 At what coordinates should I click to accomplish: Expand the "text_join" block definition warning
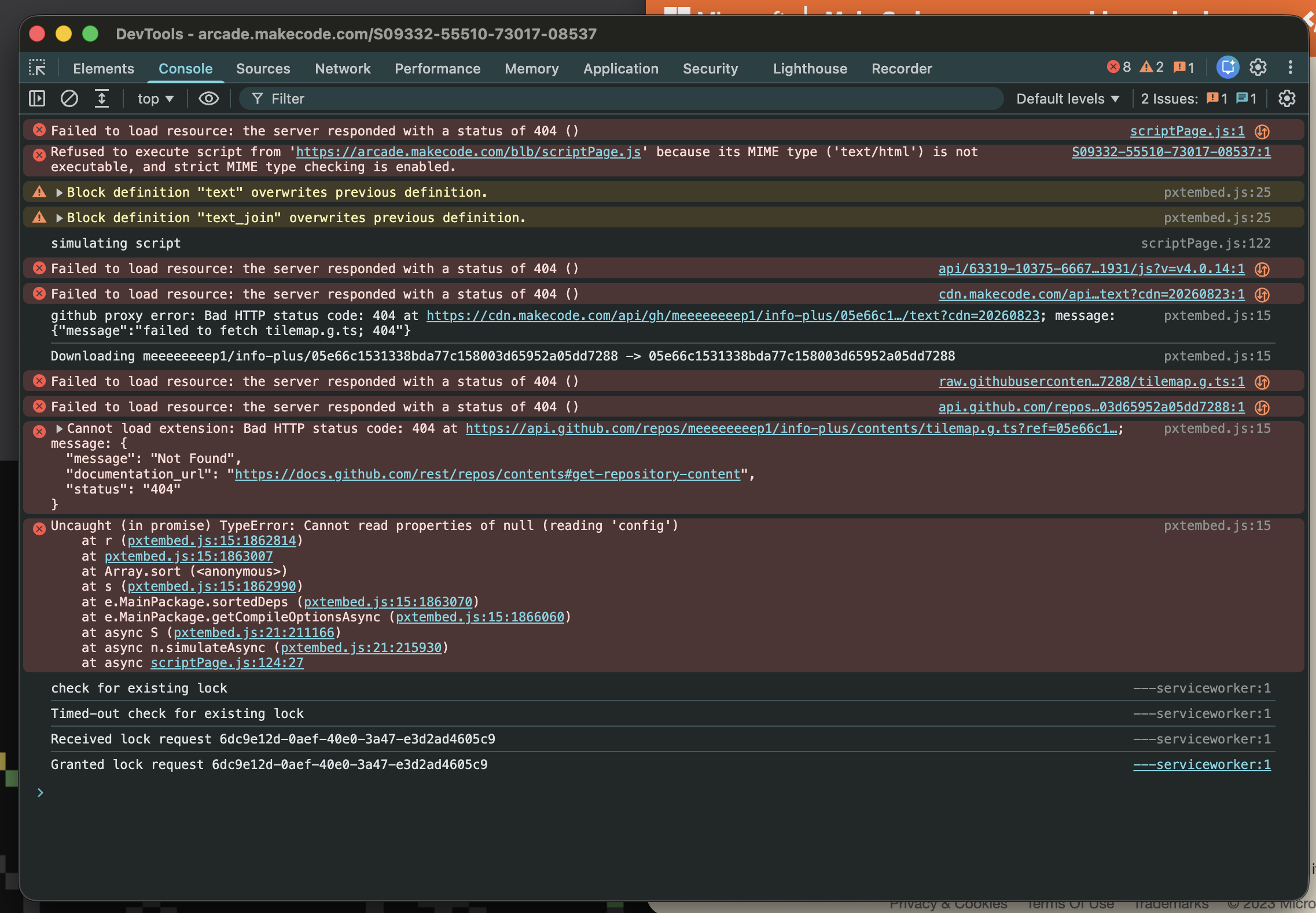coord(59,218)
